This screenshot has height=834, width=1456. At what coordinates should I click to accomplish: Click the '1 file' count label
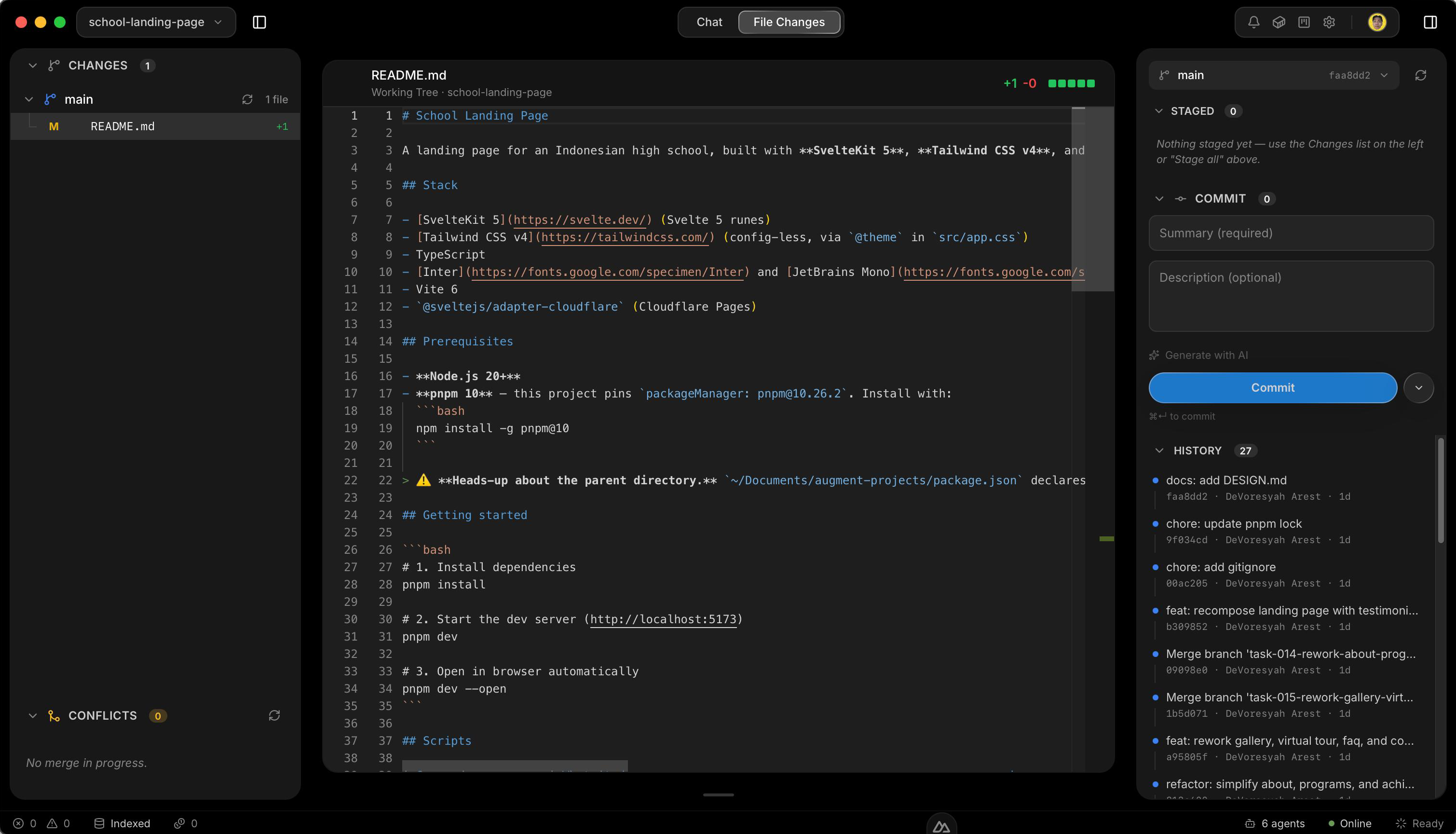coord(276,100)
